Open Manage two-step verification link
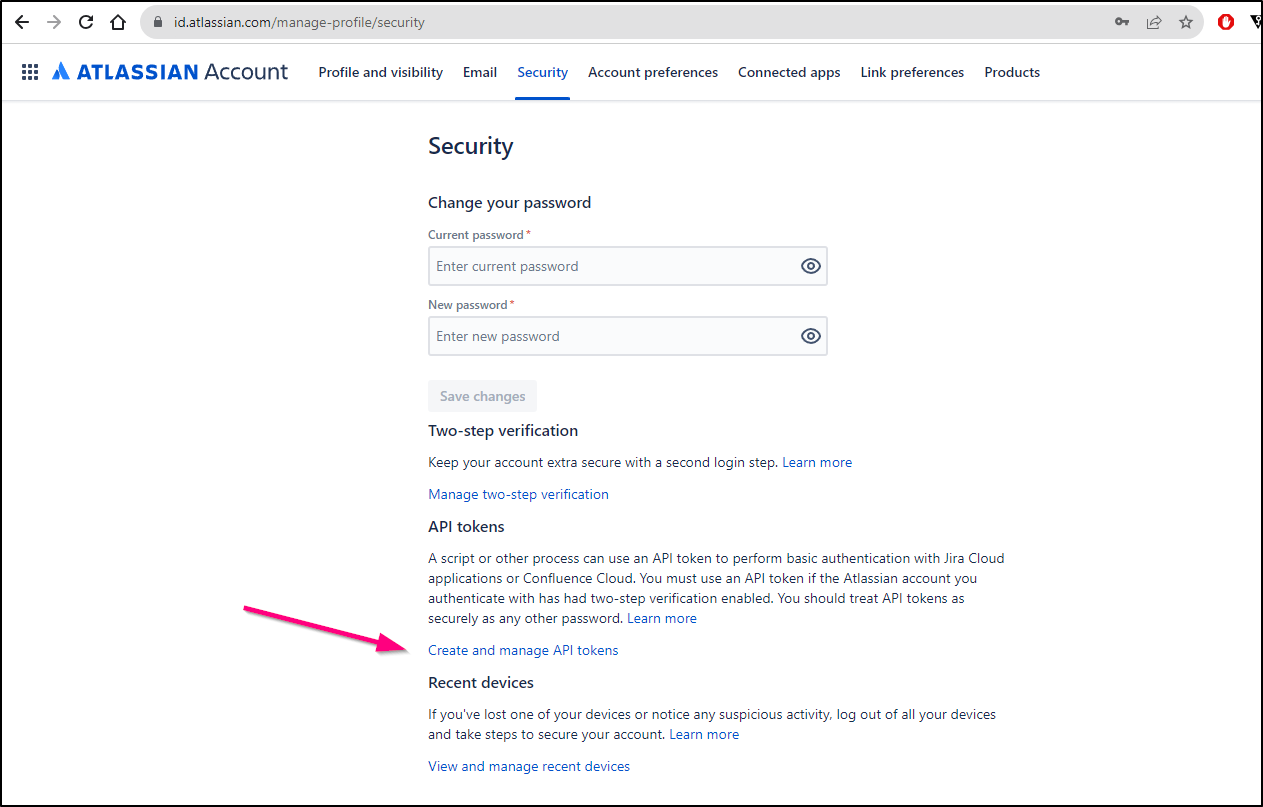The image size is (1263, 807). click(x=518, y=494)
